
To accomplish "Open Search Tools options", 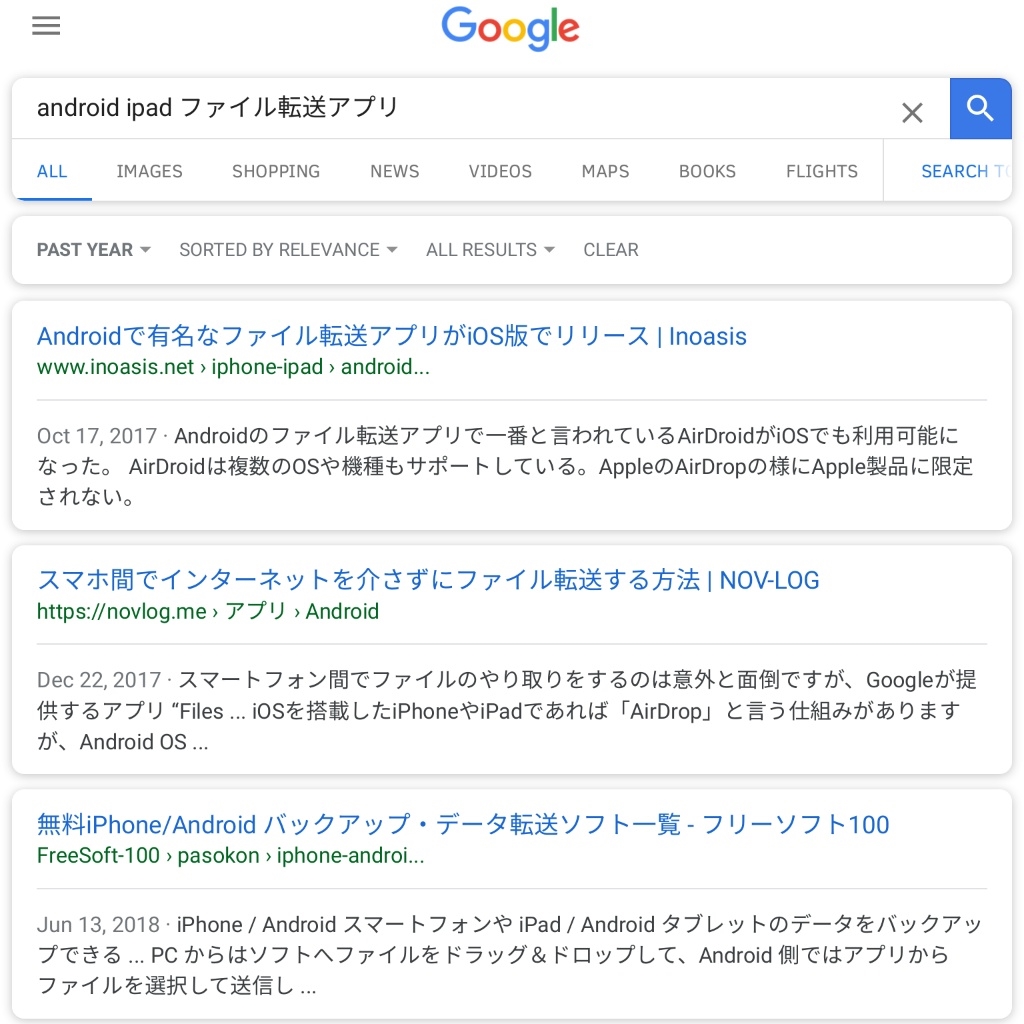I will point(965,171).
